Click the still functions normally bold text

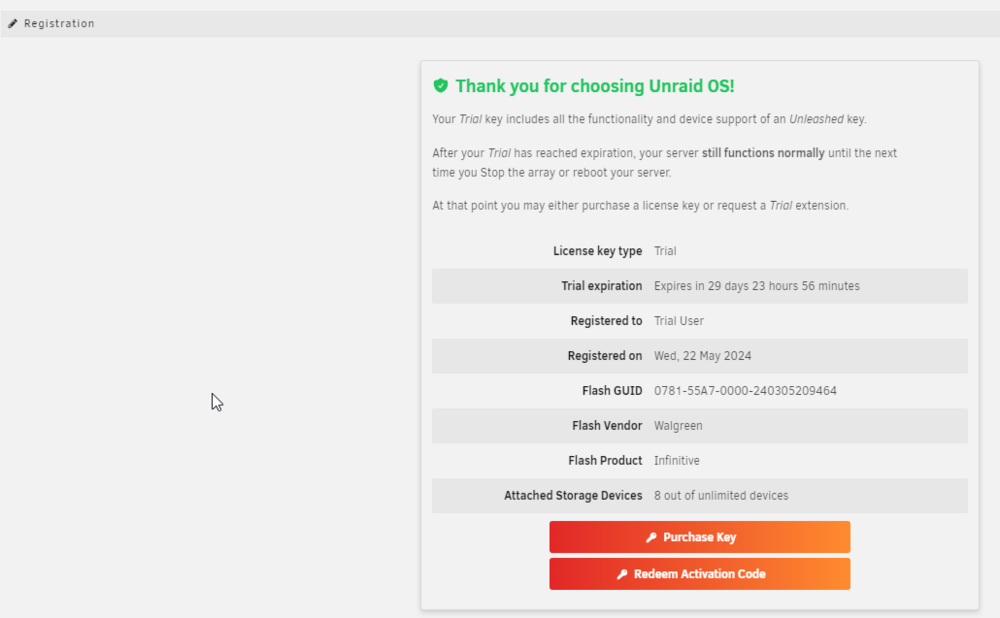coord(763,153)
